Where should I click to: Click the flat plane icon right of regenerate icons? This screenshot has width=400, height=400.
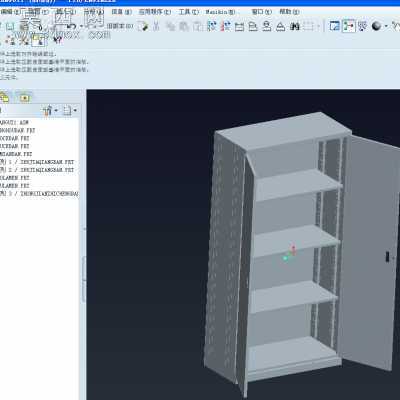[x=239, y=26]
